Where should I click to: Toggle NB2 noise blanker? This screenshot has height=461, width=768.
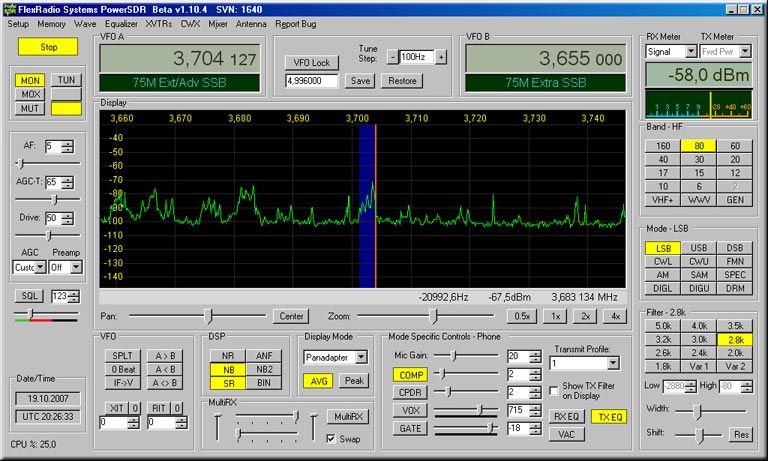[264, 369]
